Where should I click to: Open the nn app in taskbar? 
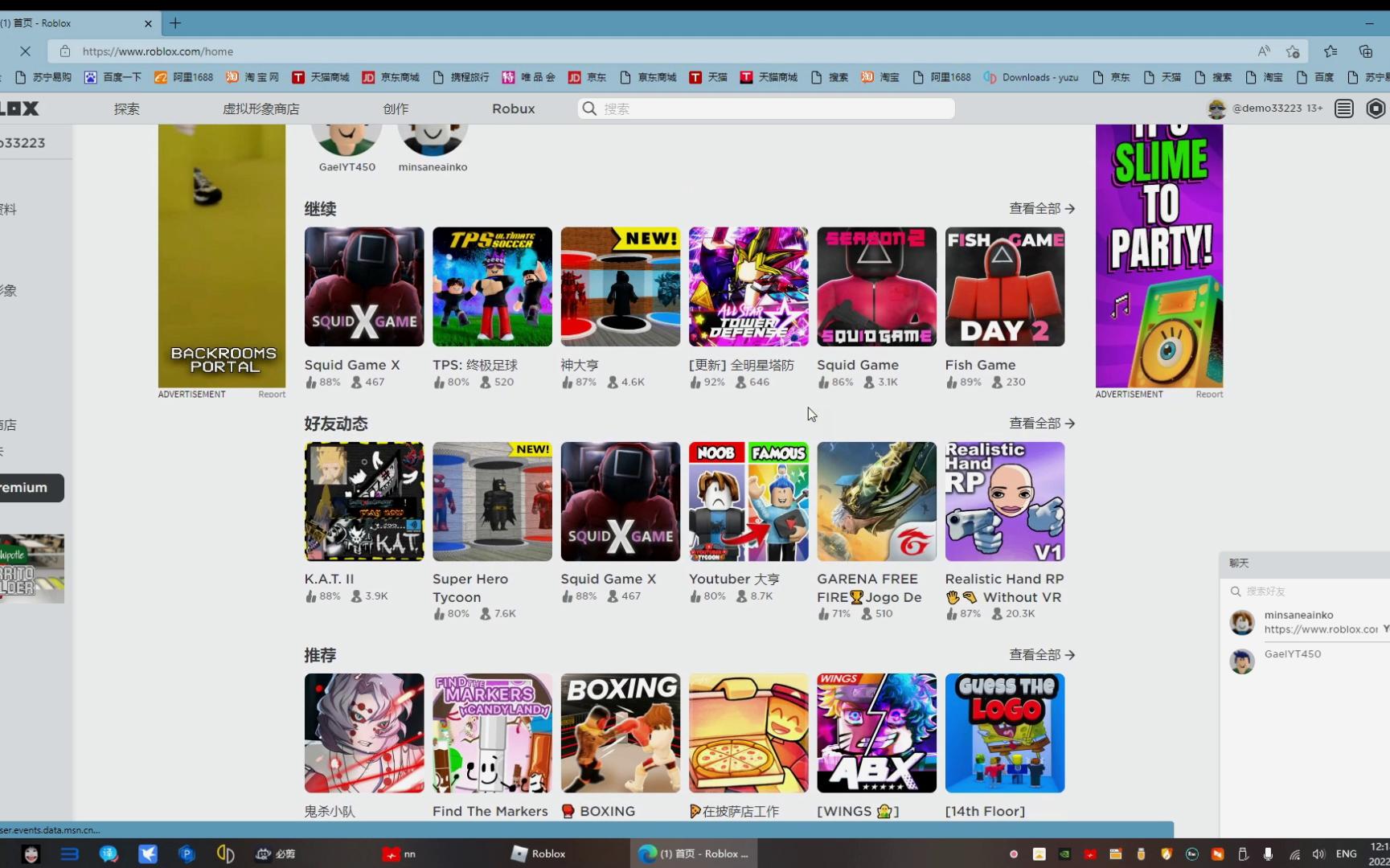(400, 854)
